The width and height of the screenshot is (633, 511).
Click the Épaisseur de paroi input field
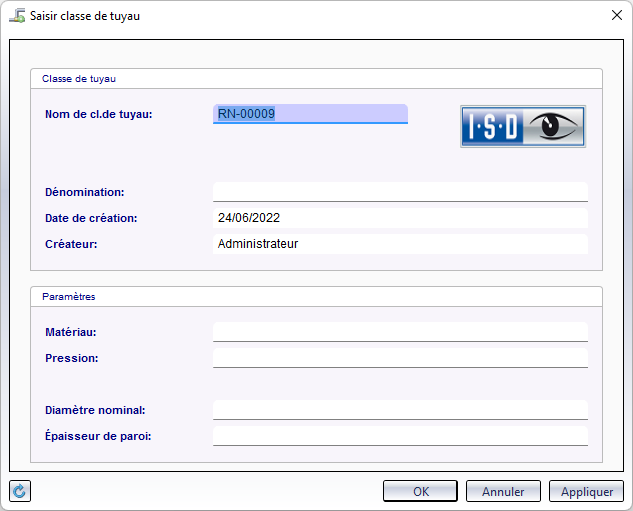click(x=400, y=436)
